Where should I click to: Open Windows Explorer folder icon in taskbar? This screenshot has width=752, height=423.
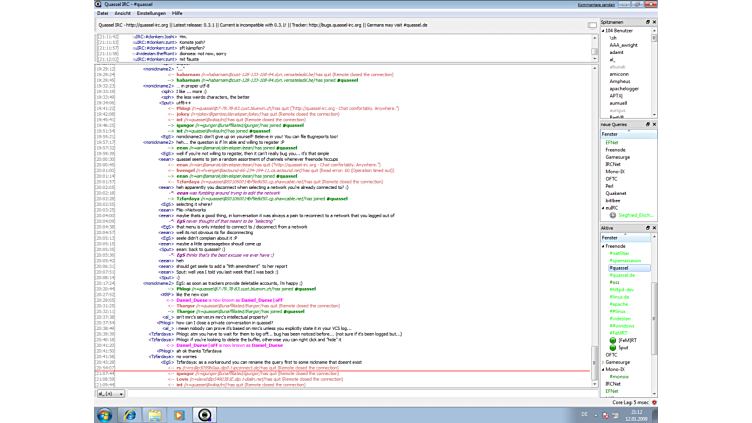[155, 414]
